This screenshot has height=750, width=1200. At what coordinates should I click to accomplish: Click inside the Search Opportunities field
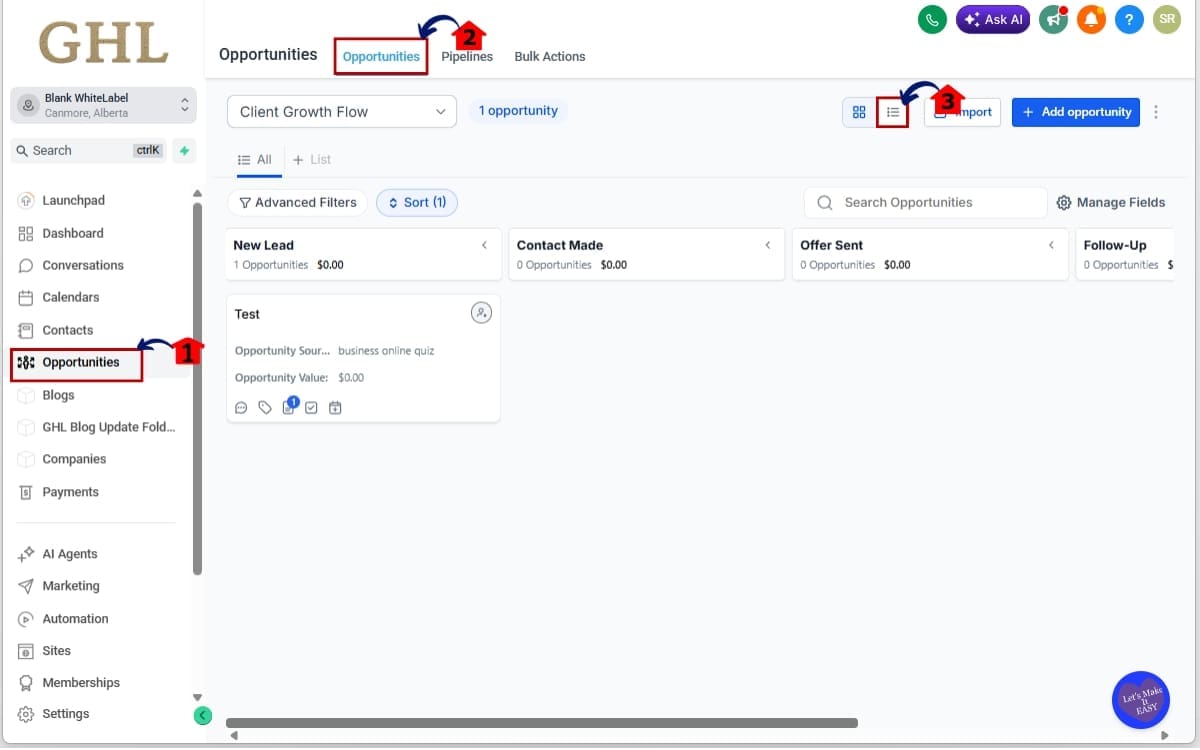tap(925, 202)
